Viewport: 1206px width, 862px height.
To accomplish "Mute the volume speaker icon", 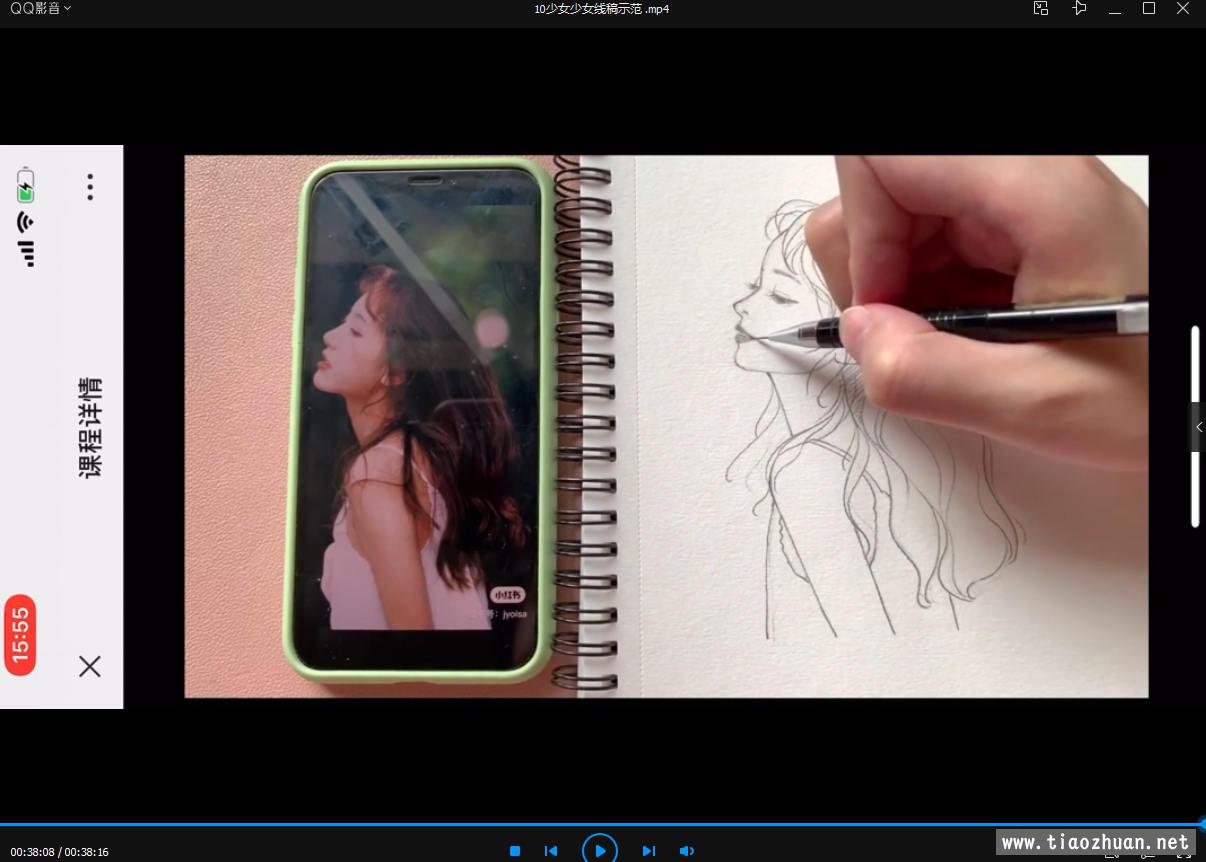I will pyautogui.click(x=686, y=851).
